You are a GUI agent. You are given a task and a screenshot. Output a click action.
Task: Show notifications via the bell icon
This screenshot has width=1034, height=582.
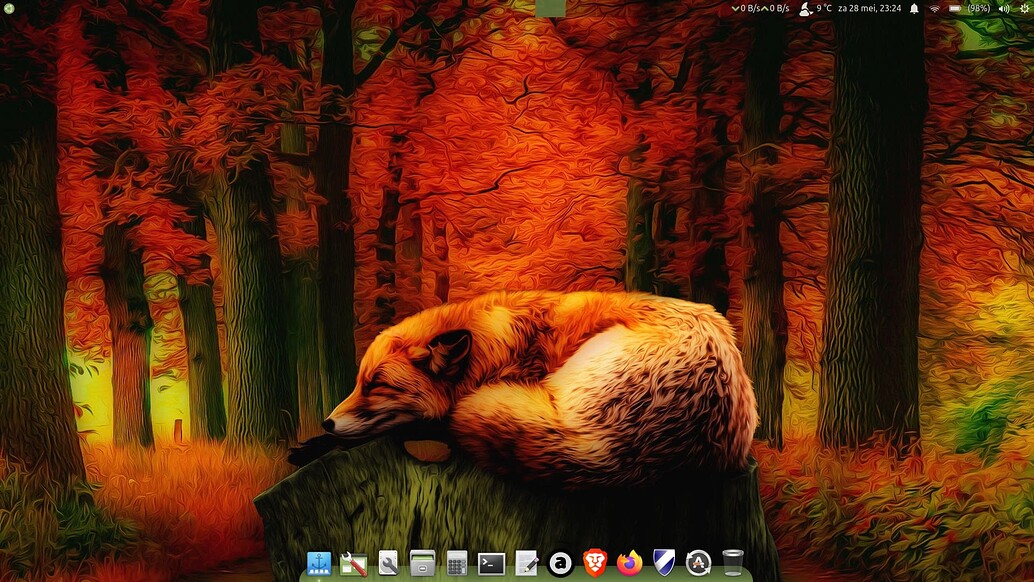(914, 9)
